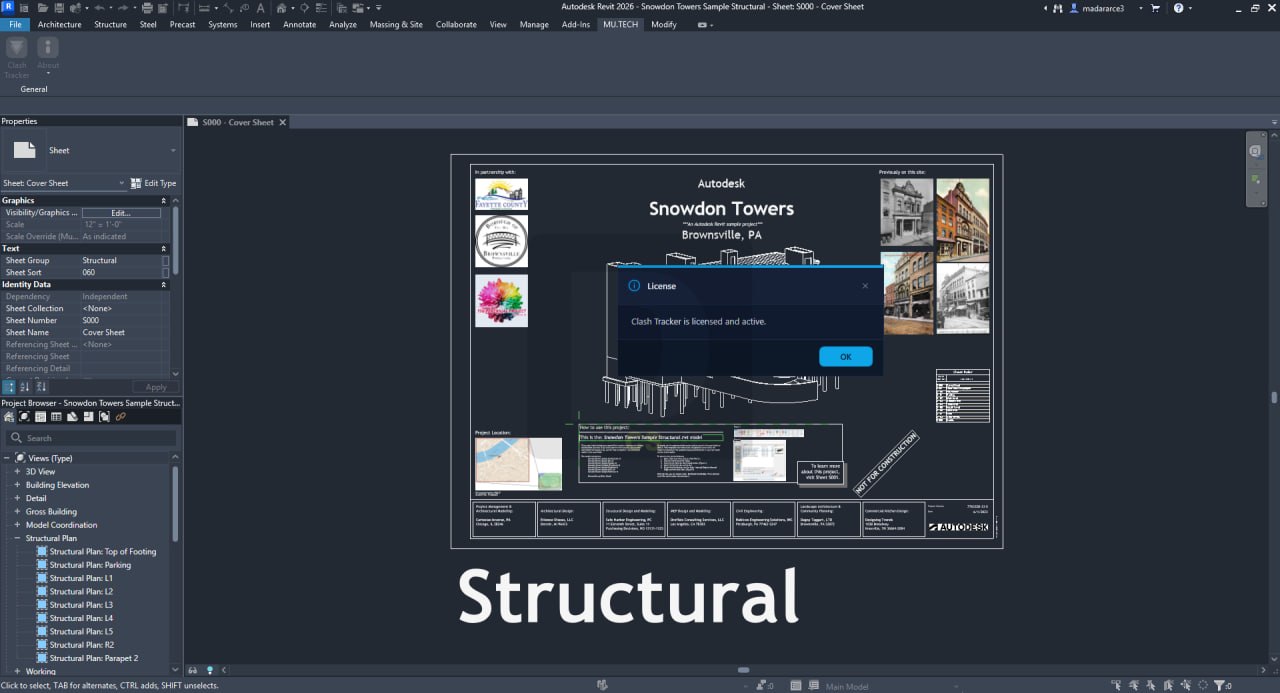
Task: Collapse the Text property group
Action: [164, 248]
